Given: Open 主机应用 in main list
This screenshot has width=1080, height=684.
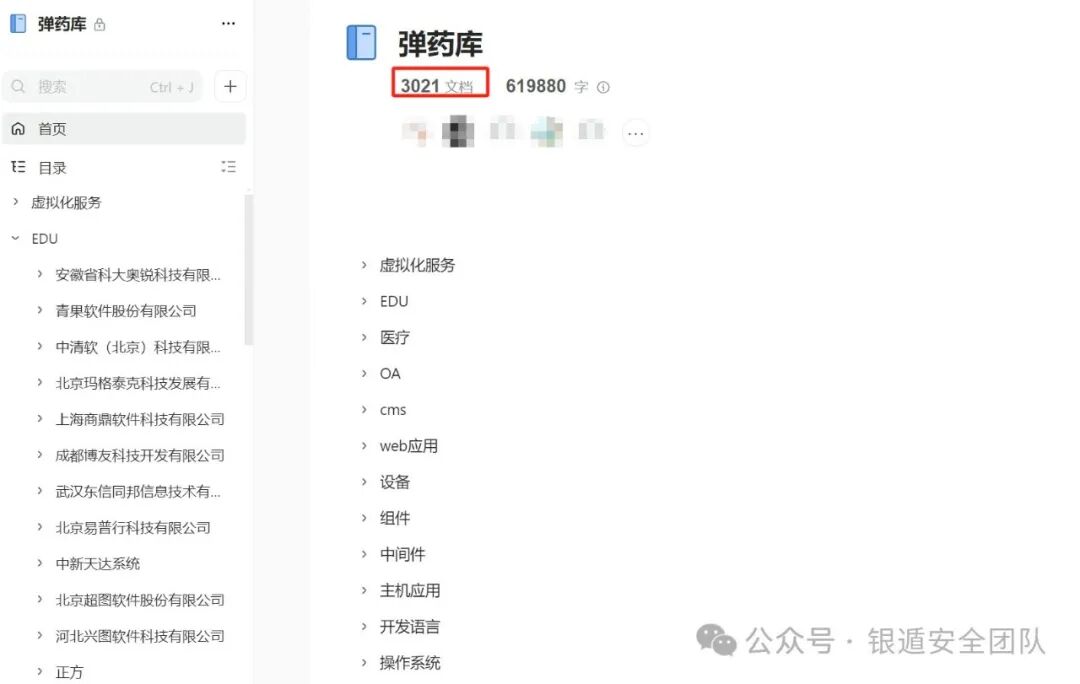Looking at the screenshot, I should coord(410,590).
